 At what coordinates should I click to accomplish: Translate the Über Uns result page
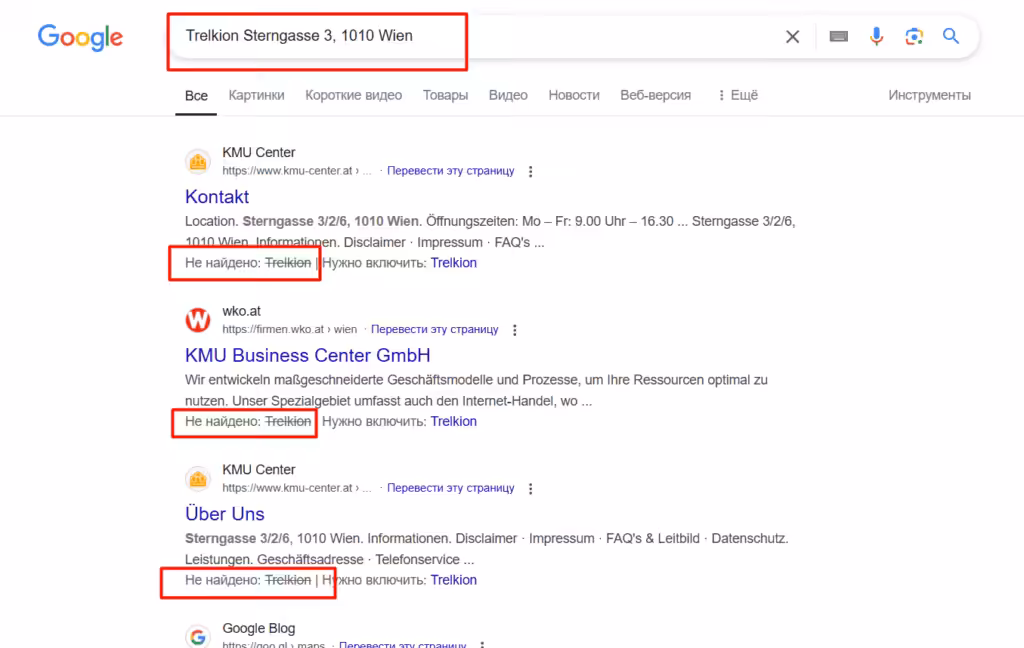(451, 488)
